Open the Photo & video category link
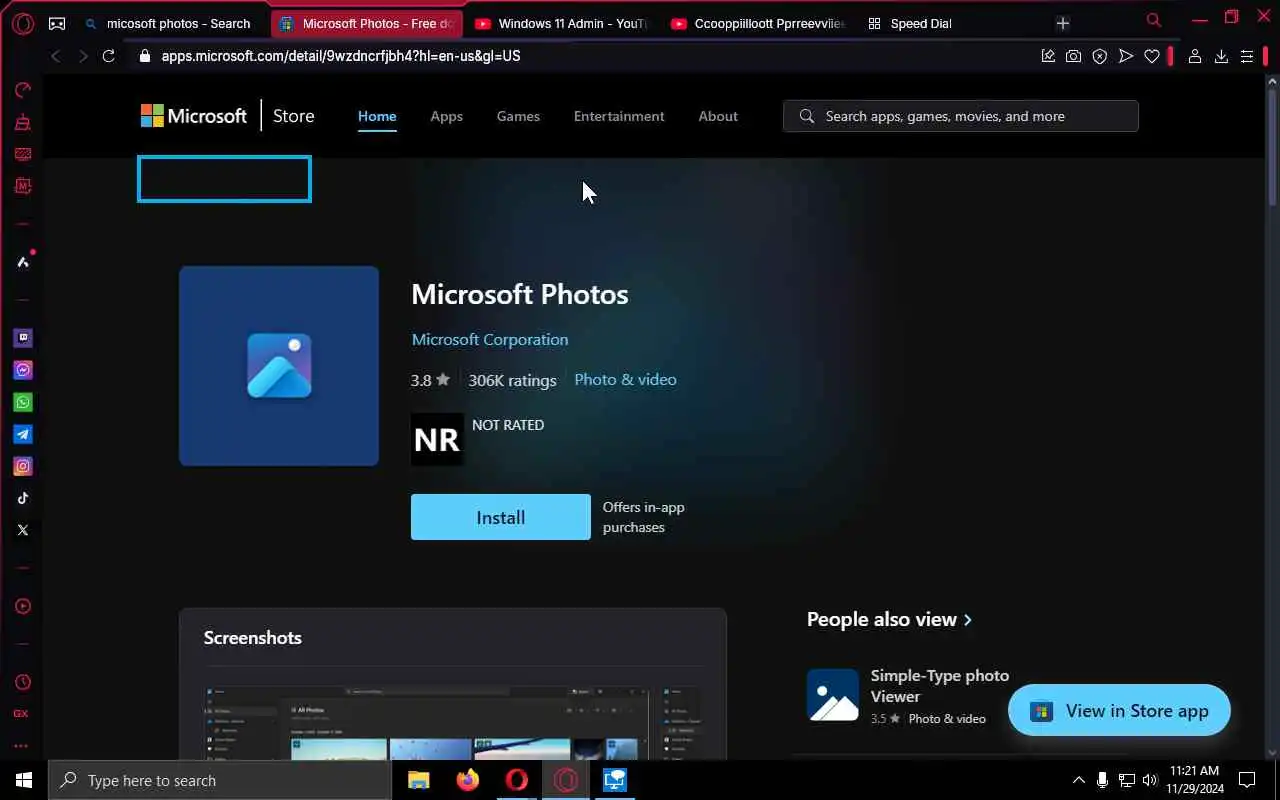Viewport: 1280px width, 800px height. click(x=625, y=379)
